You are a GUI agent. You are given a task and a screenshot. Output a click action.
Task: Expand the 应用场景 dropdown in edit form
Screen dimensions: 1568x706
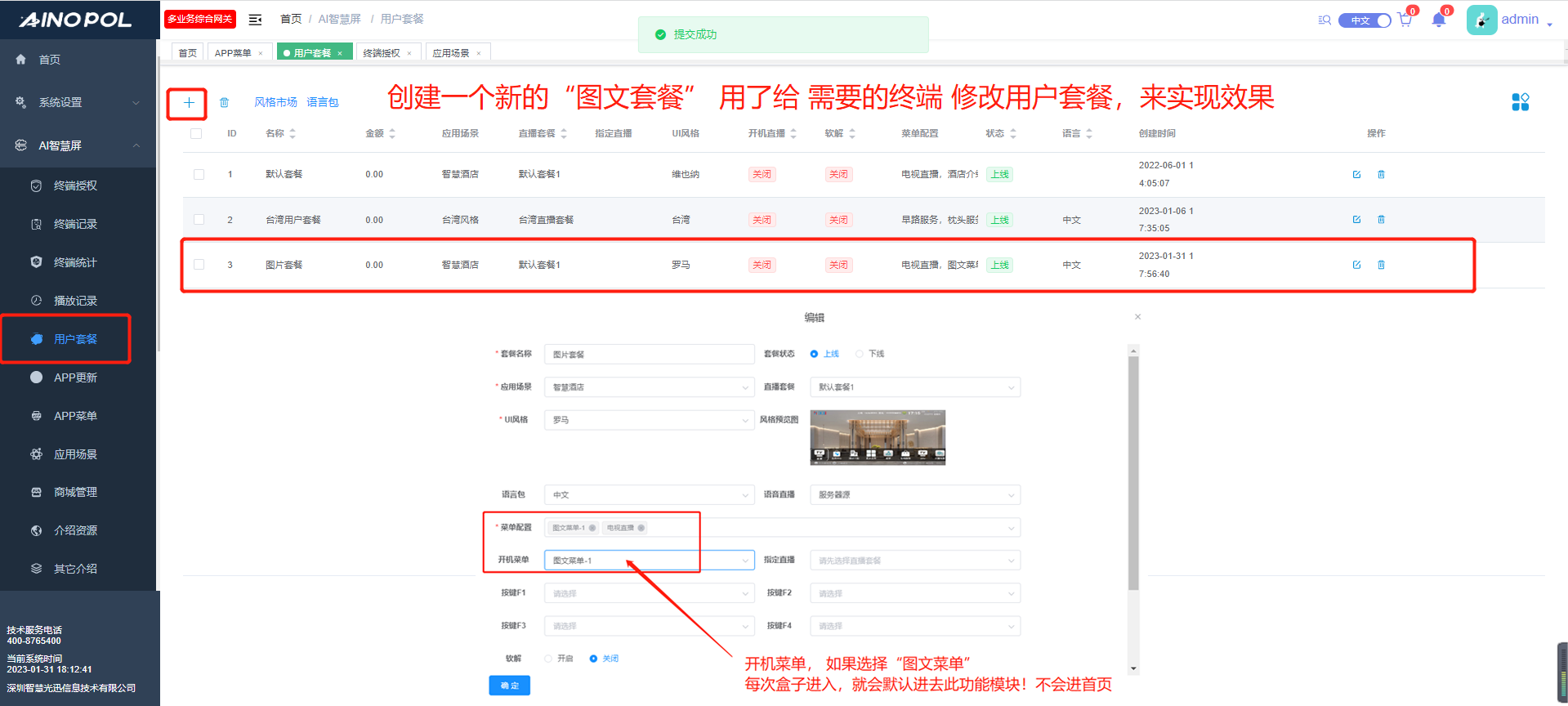click(x=649, y=387)
